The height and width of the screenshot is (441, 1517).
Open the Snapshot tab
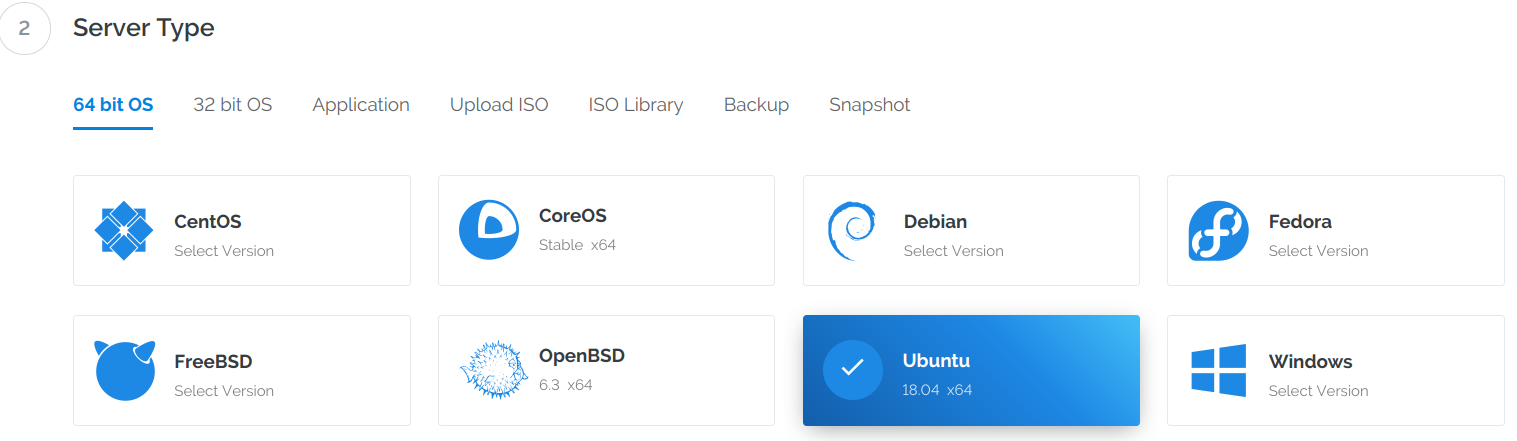[870, 105]
